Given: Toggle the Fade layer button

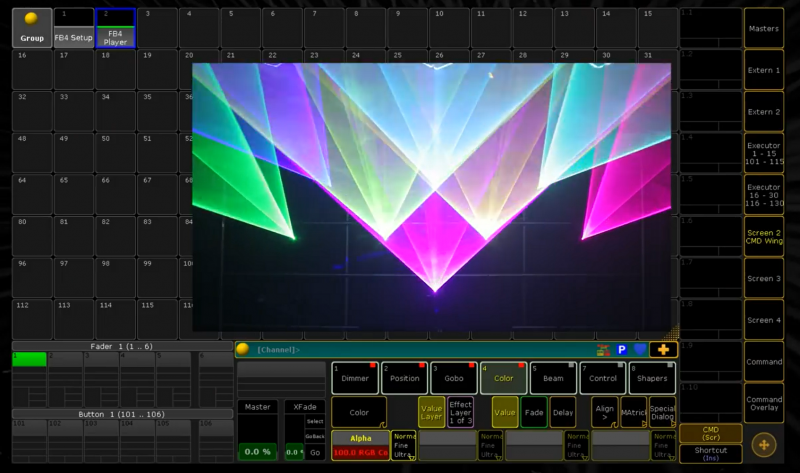Looking at the screenshot, I should (x=534, y=411).
